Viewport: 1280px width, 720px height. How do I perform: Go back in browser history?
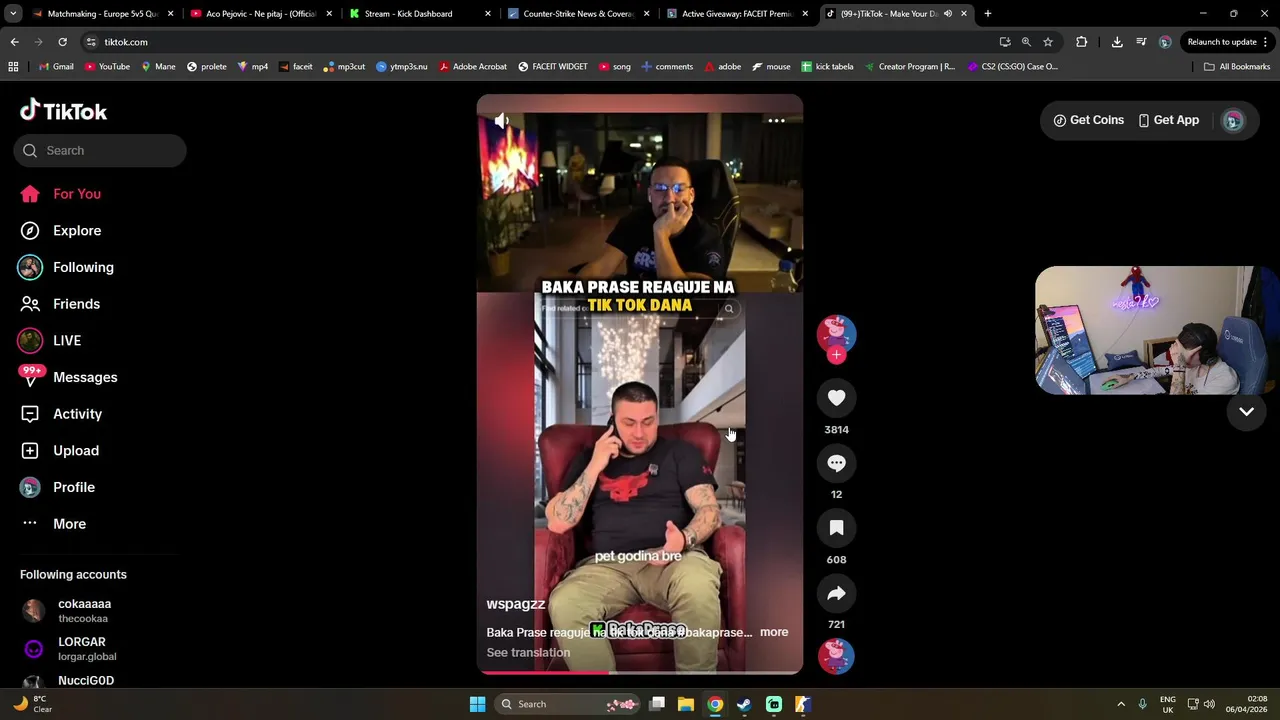(x=14, y=42)
